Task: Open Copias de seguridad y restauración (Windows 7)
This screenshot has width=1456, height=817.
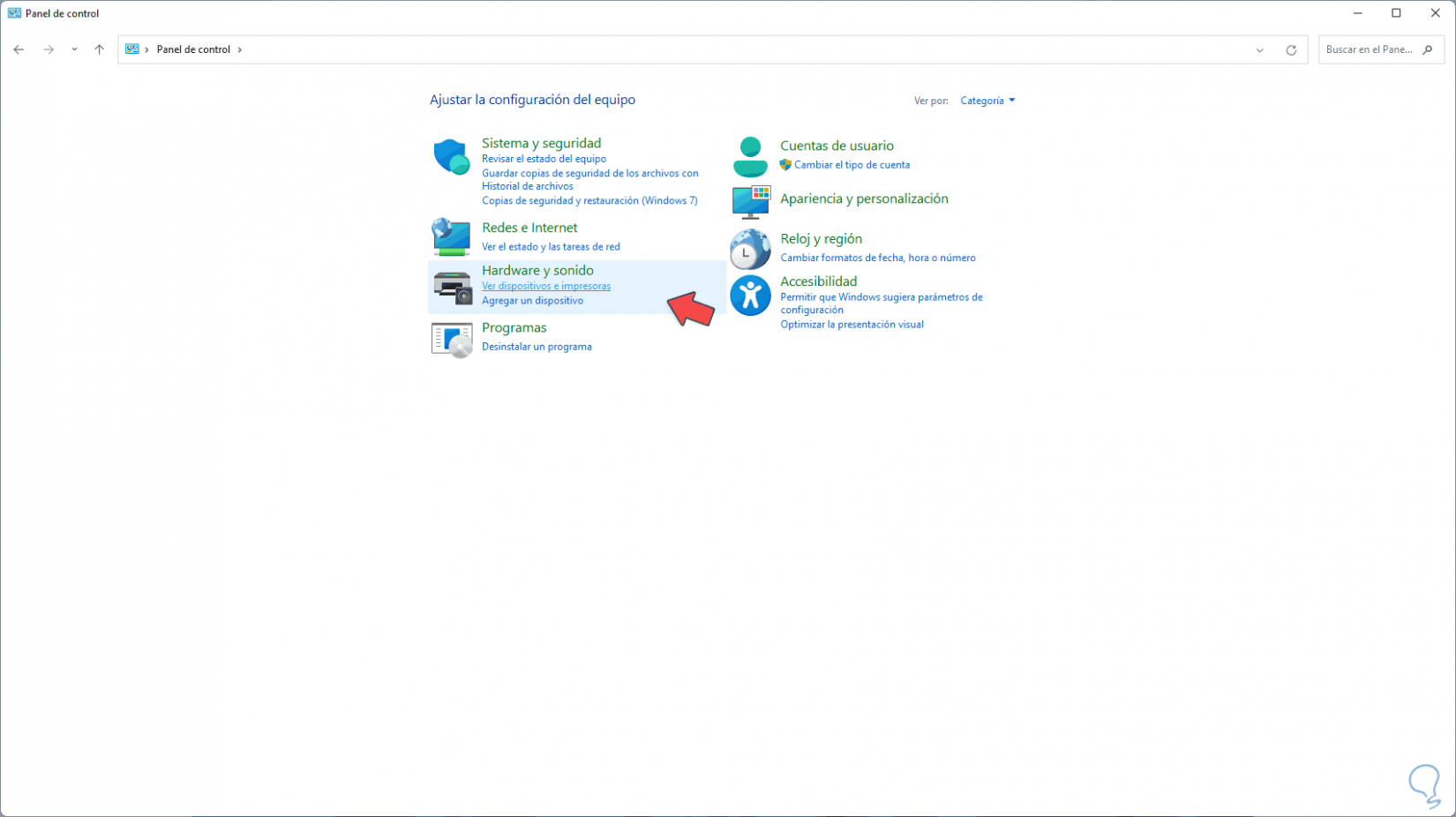Action: 589,200
